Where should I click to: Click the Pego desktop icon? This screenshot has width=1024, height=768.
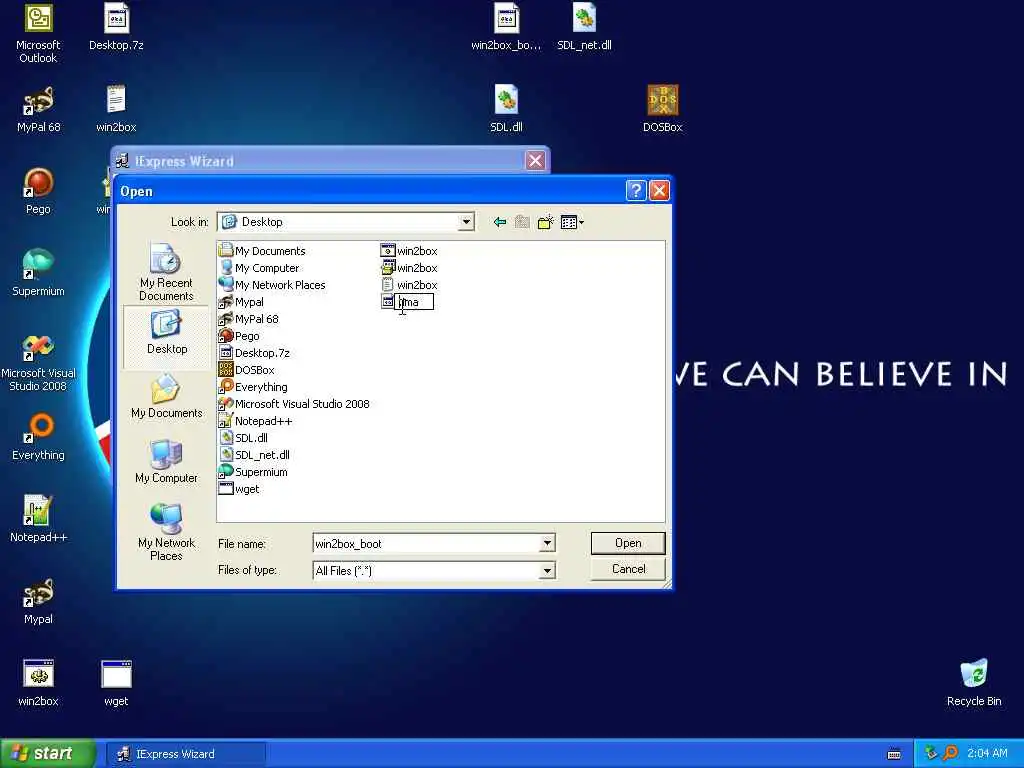pyautogui.click(x=38, y=192)
